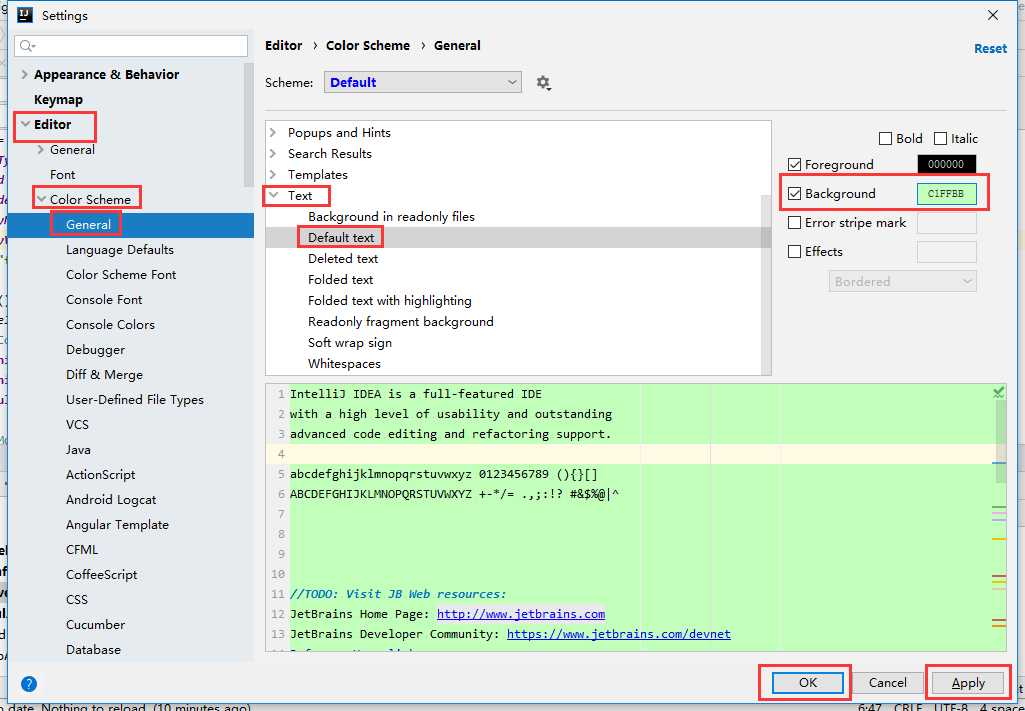Expand Search Results arrow

273,154
